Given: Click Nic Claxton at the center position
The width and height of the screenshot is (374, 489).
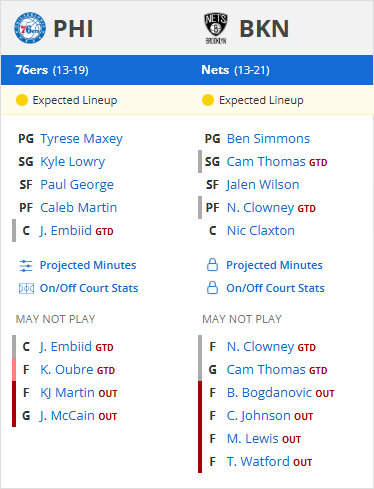Looking at the screenshot, I should click(x=261, y=231).
